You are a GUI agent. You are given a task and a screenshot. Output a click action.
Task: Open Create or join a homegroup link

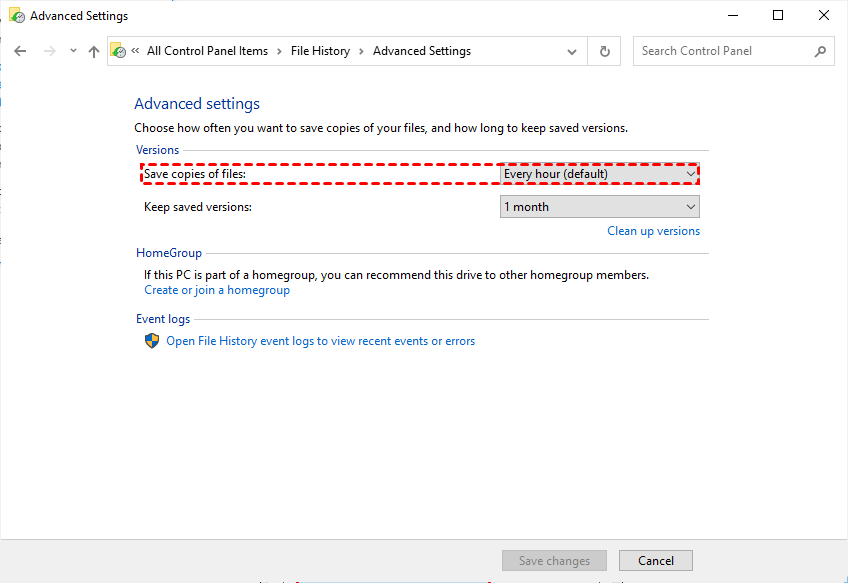[x=217, y=290]
